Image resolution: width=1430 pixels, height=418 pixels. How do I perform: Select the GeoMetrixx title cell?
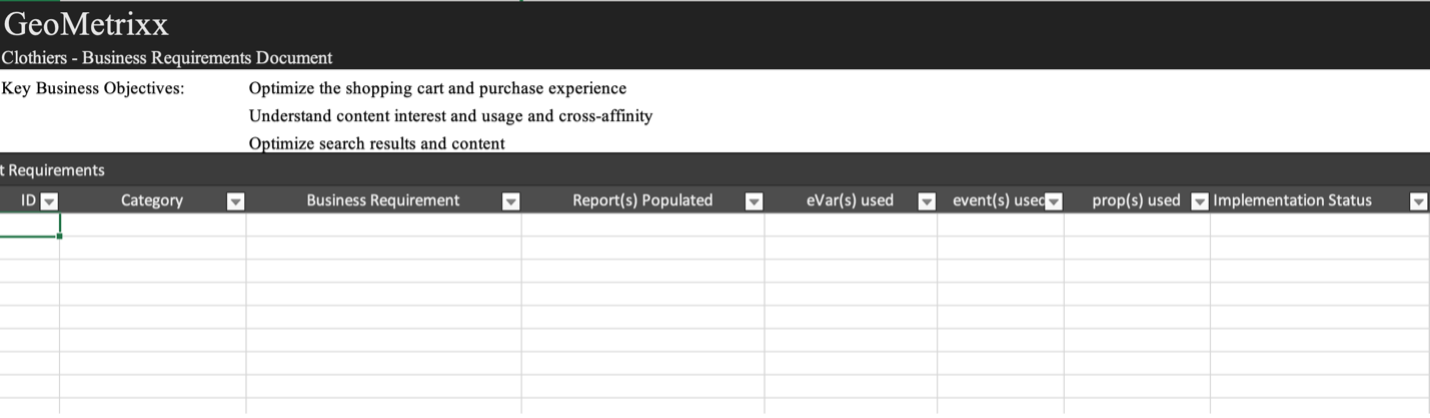point(88,24)
